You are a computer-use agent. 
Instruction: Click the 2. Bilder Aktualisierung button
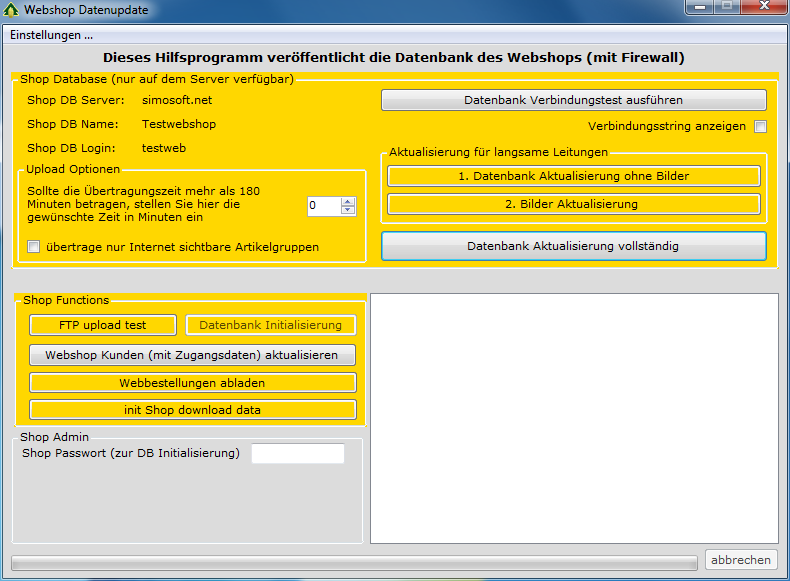(x=573, y=204)
